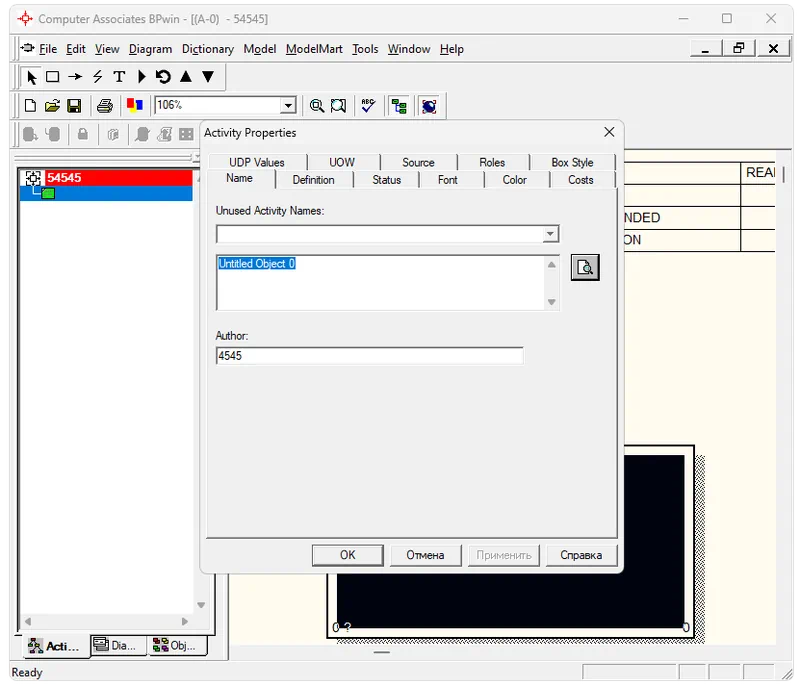The width and height of the screenshot is (800, 687).
Task: Go to parent diagram up triangle
Action: click(x=186, y=77)
